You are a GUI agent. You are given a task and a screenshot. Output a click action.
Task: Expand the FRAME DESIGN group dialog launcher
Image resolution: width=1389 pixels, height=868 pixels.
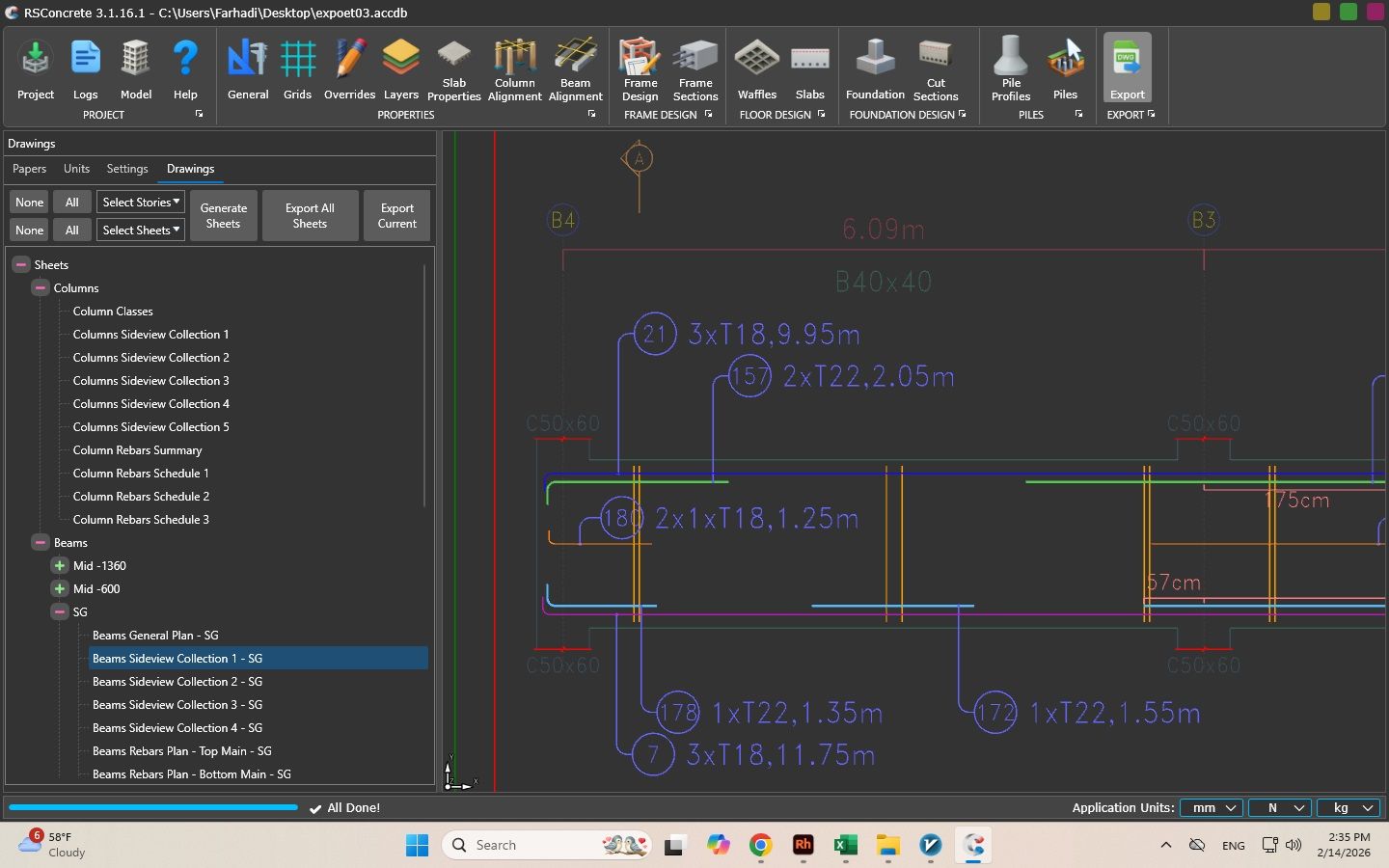tap(708, 114)
